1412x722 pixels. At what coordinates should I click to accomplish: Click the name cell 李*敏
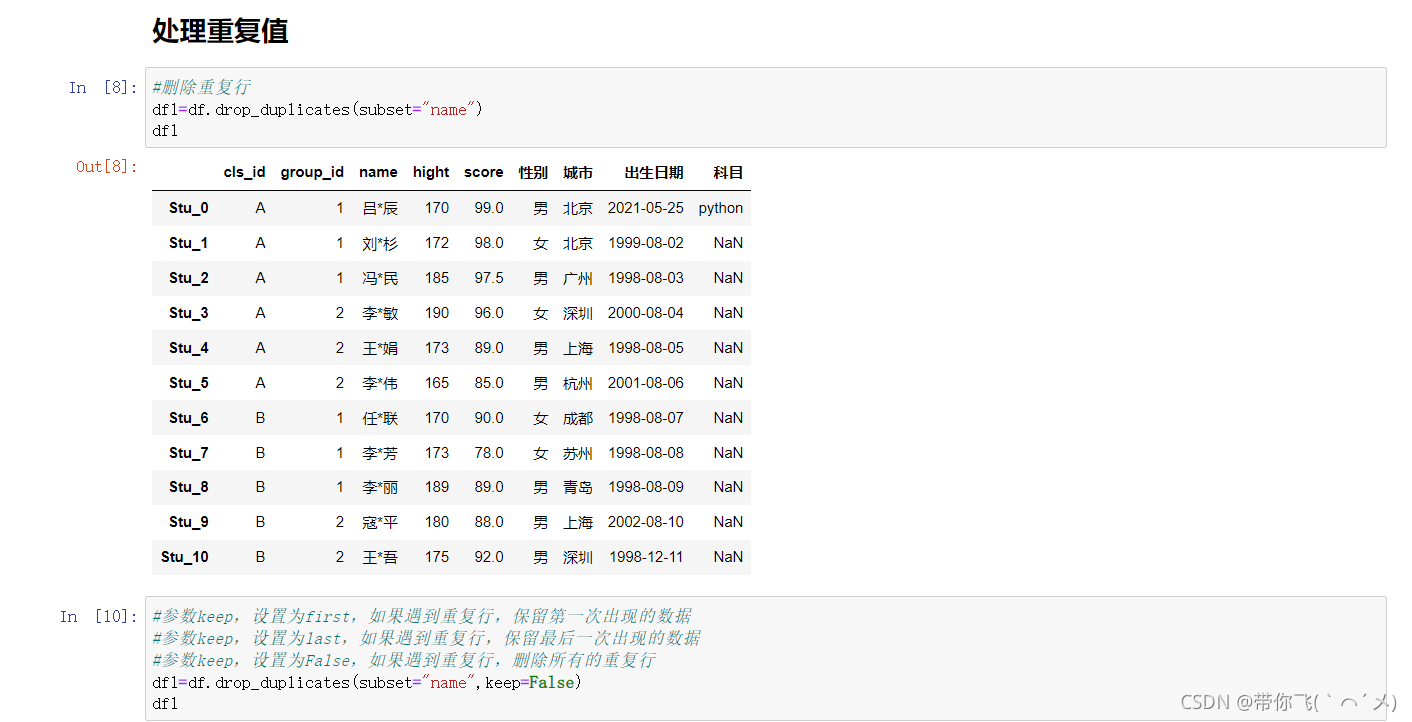click(x=380, y=313)
